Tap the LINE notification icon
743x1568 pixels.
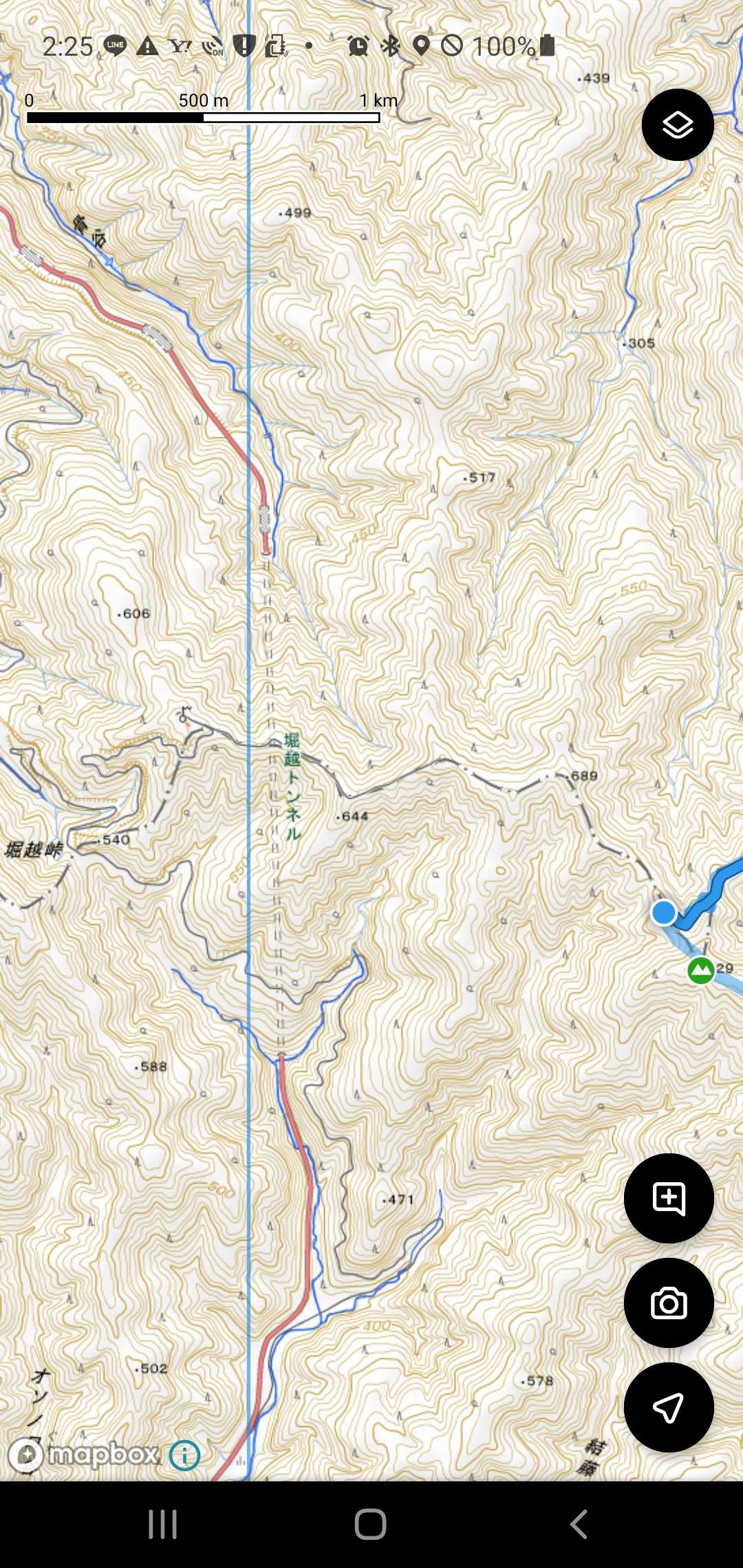115,46
